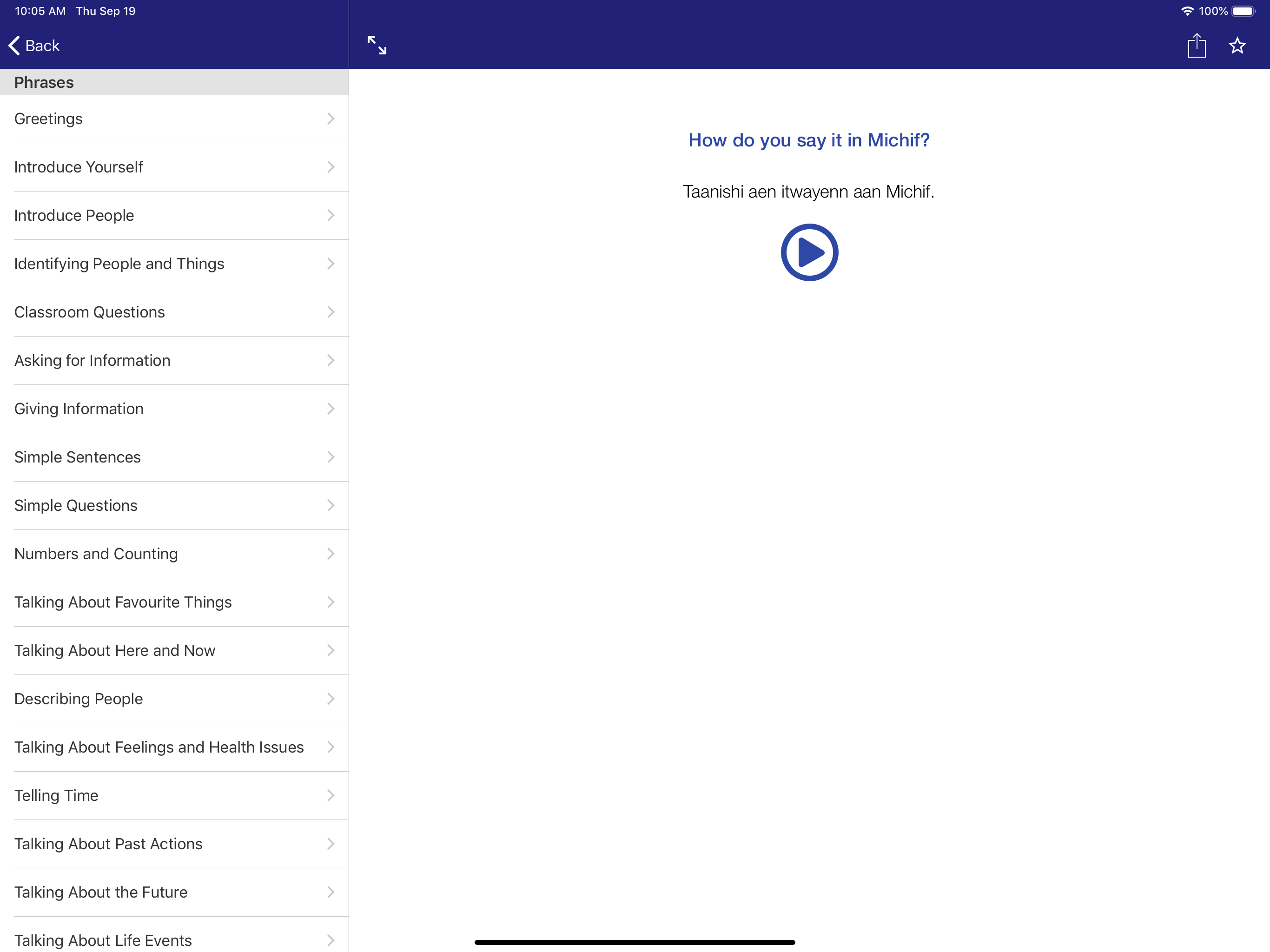The width and height of the screenshot is (1270, 952).
Task: Tap the fullscreen expand arrows icon
Action: [377, 46]
